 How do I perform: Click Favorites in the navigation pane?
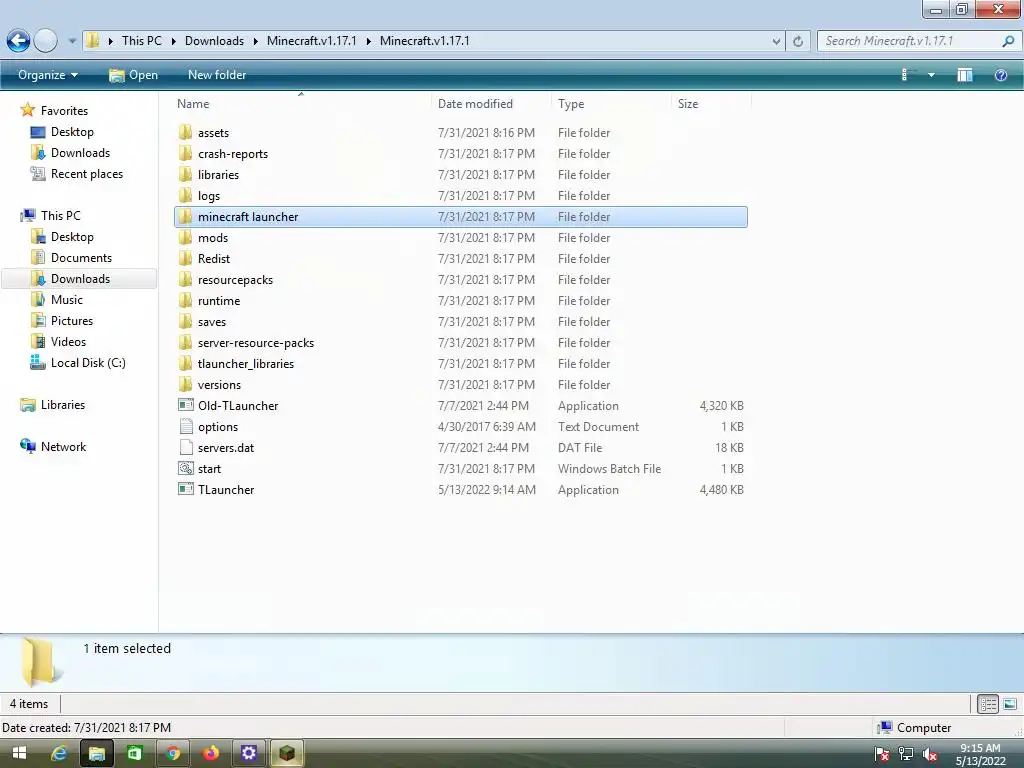(64, 111)
